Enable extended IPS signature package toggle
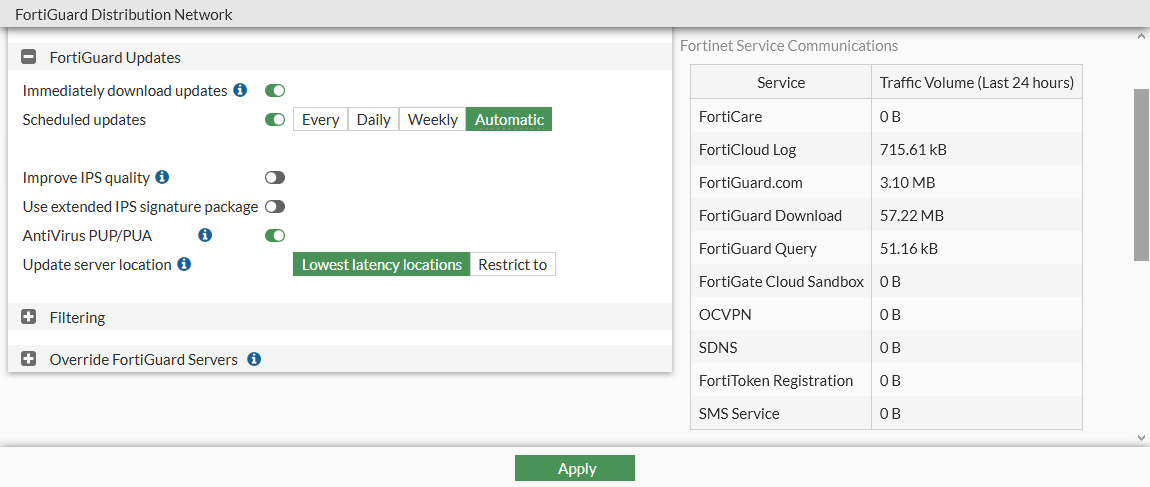The image size is (1150, 487). pos(275,207)
